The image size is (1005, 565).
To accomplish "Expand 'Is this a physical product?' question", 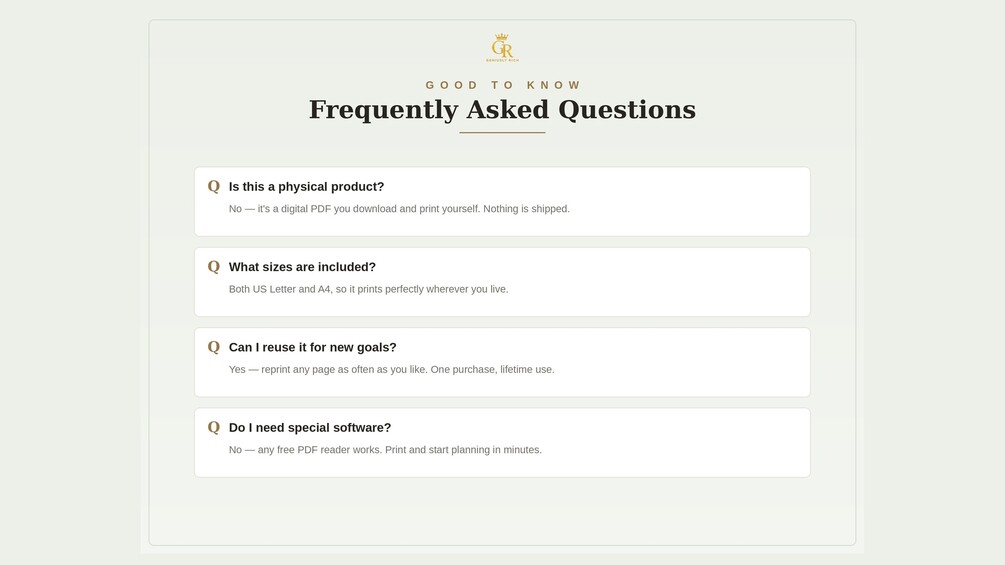I will coord(306,186).
